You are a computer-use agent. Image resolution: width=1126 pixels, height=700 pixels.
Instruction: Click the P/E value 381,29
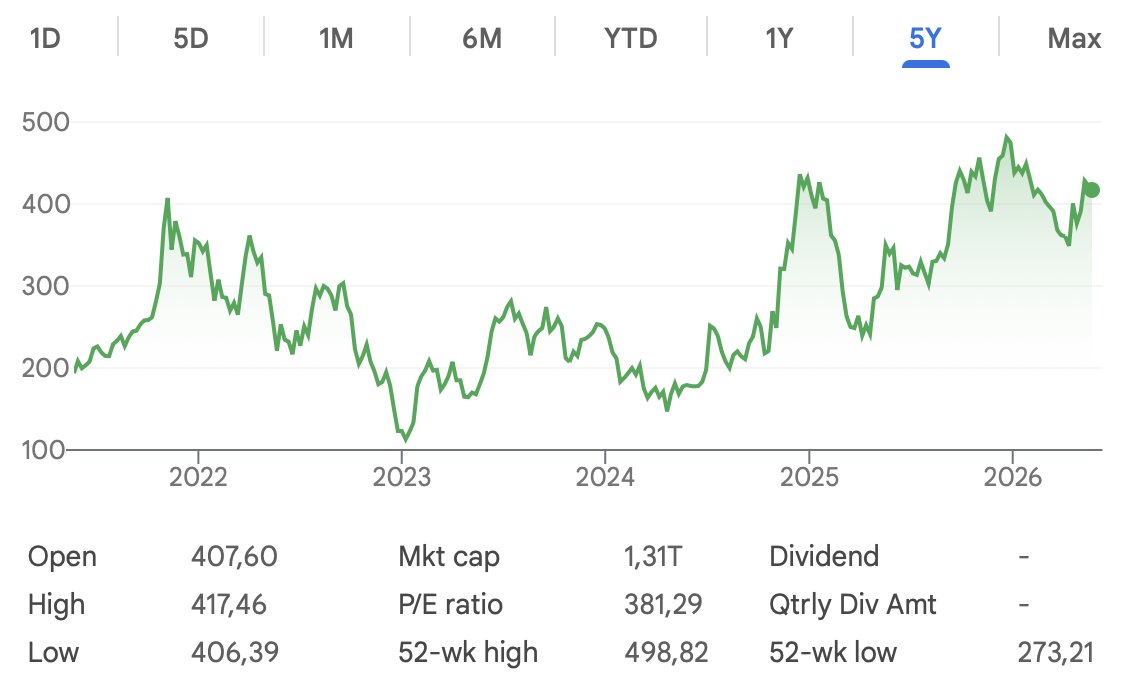(664, 605)
